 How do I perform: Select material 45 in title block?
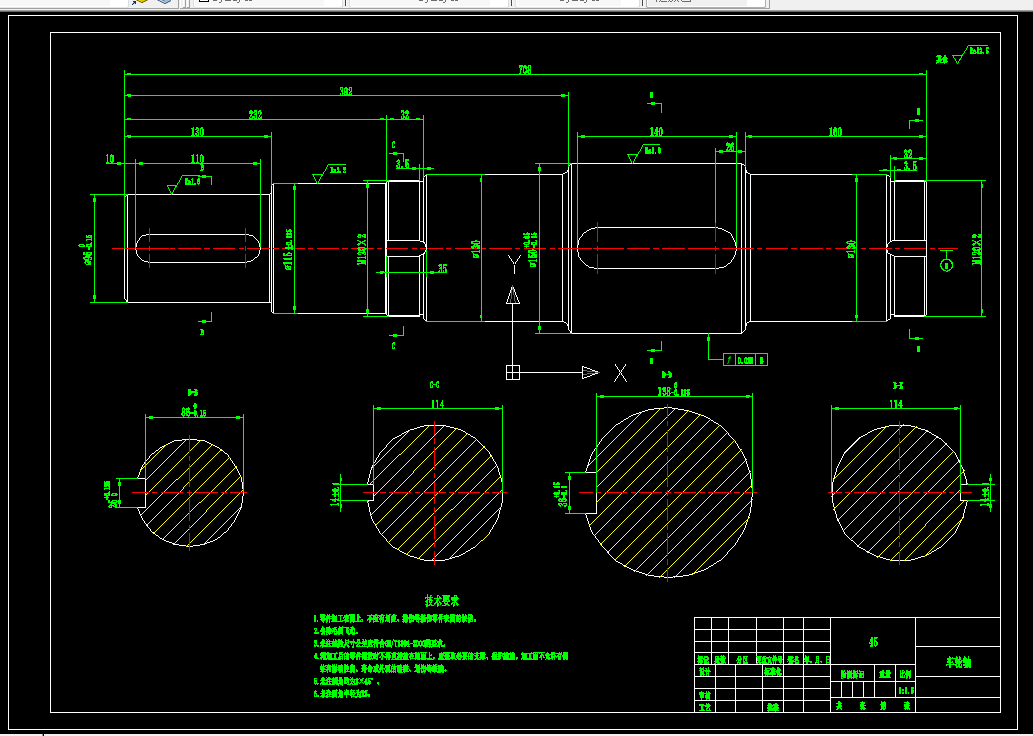[874, 642]
